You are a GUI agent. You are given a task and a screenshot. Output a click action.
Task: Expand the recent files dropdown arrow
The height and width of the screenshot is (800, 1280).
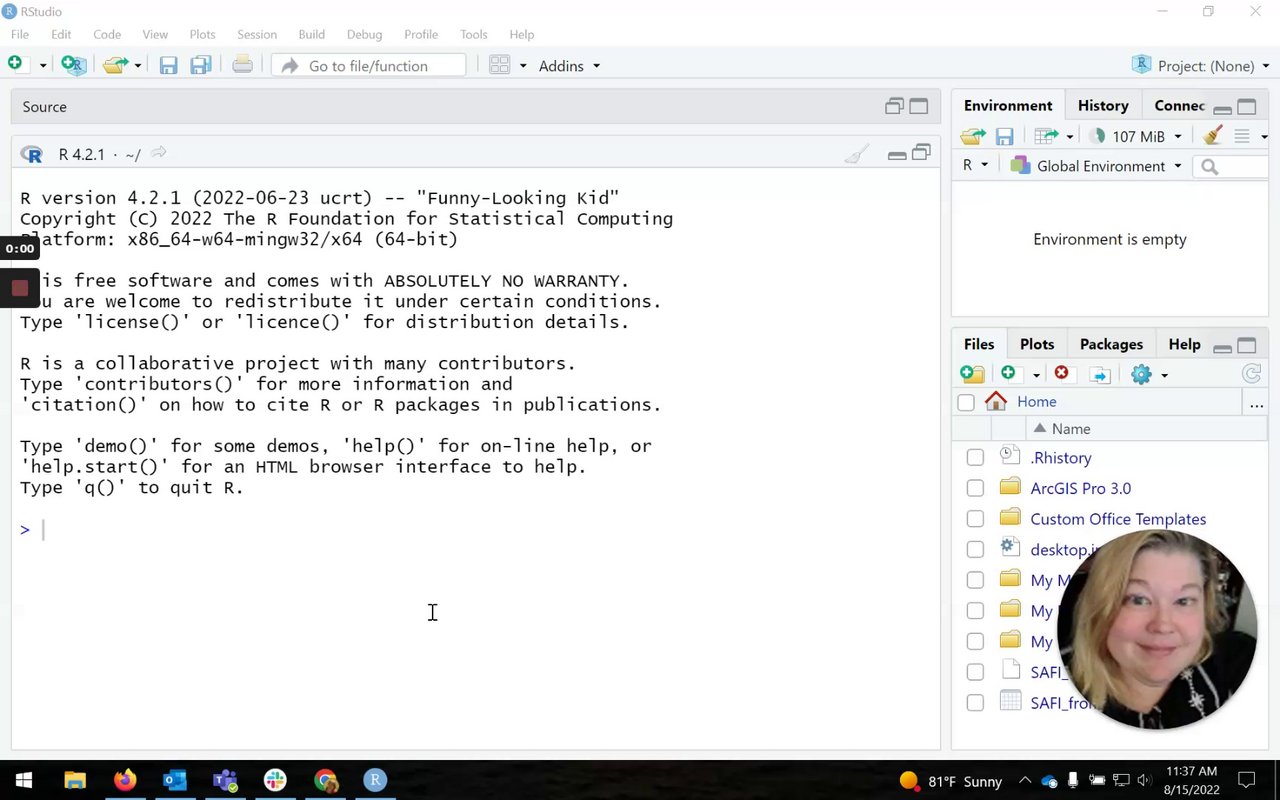coord(138,66)
